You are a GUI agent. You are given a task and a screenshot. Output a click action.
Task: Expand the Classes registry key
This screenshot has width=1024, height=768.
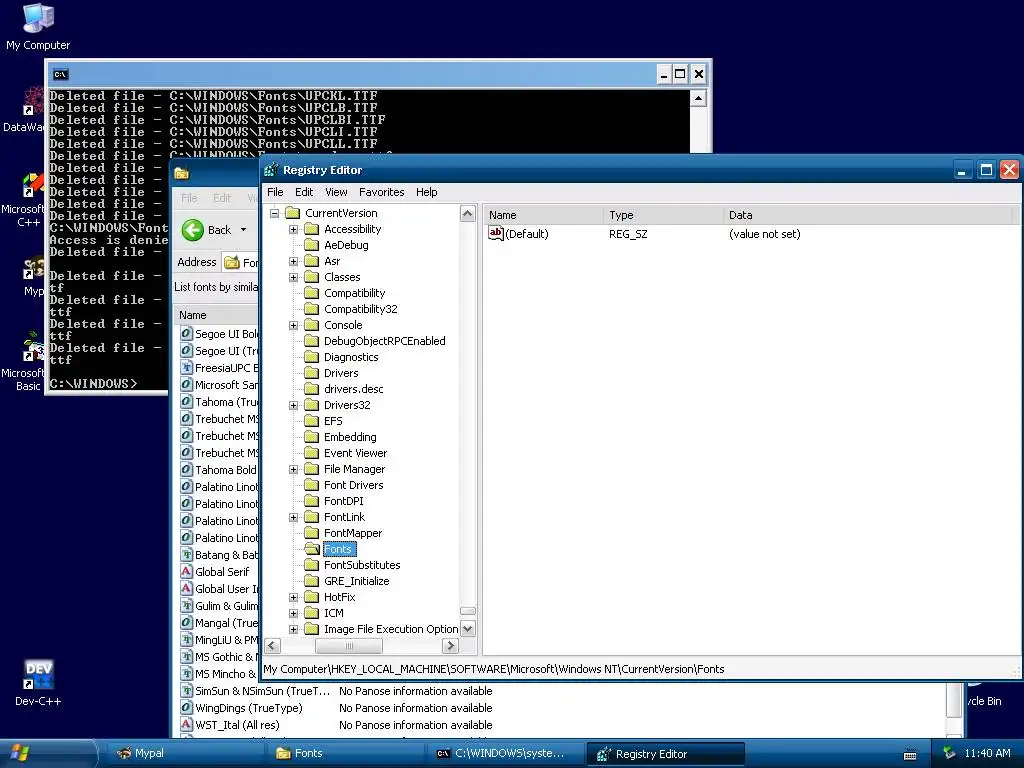pos(293,277)
